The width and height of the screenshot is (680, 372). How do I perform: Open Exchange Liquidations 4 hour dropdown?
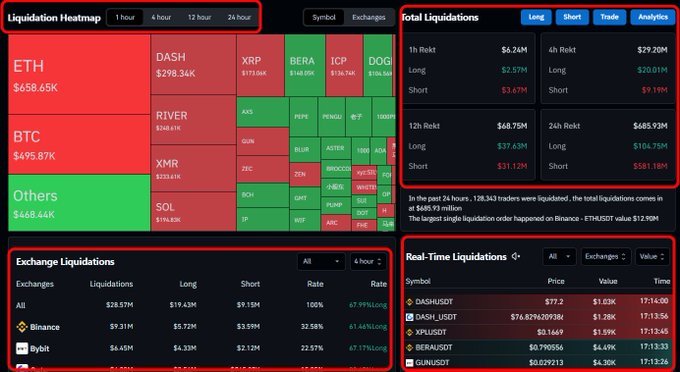367,261
